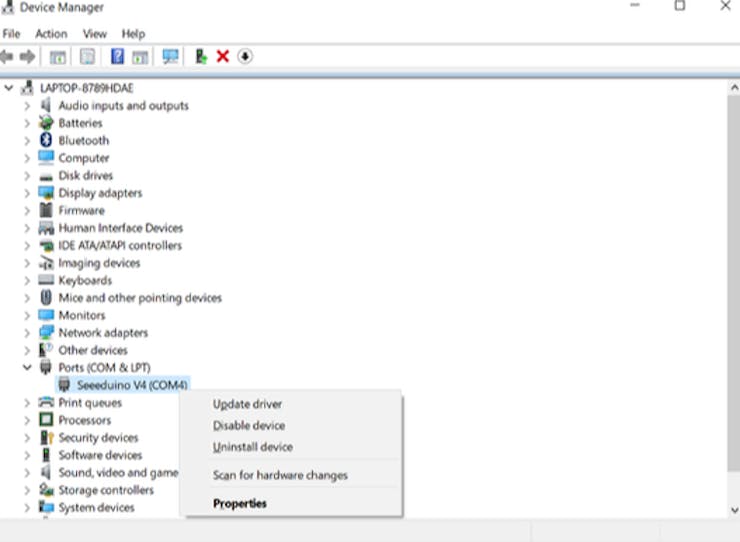Open the Help menu
Viewport: 740px width, 542px height.
(133, 34)
